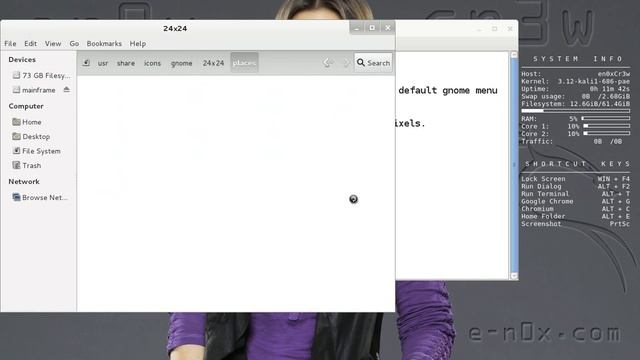Click the 'default gnome menu' text line

point(448,91)
